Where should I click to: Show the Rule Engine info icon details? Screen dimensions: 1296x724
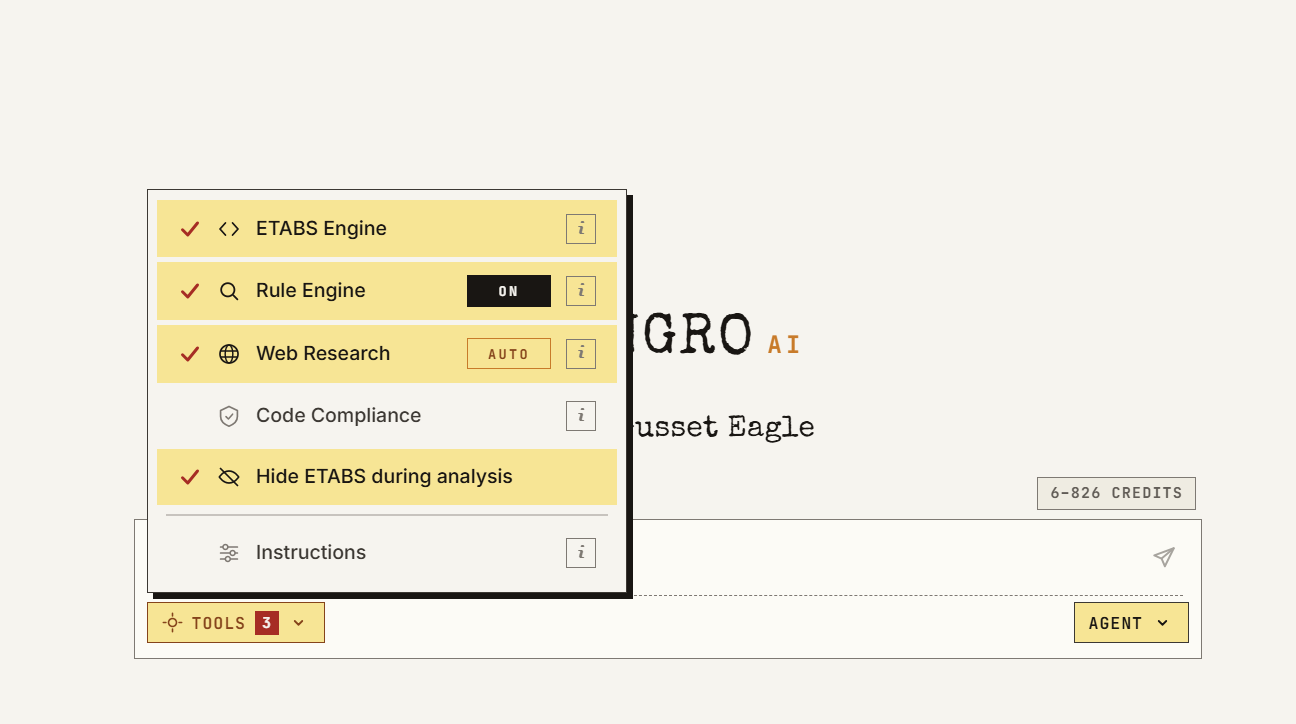pyautogui.click(x=581, y=291)
